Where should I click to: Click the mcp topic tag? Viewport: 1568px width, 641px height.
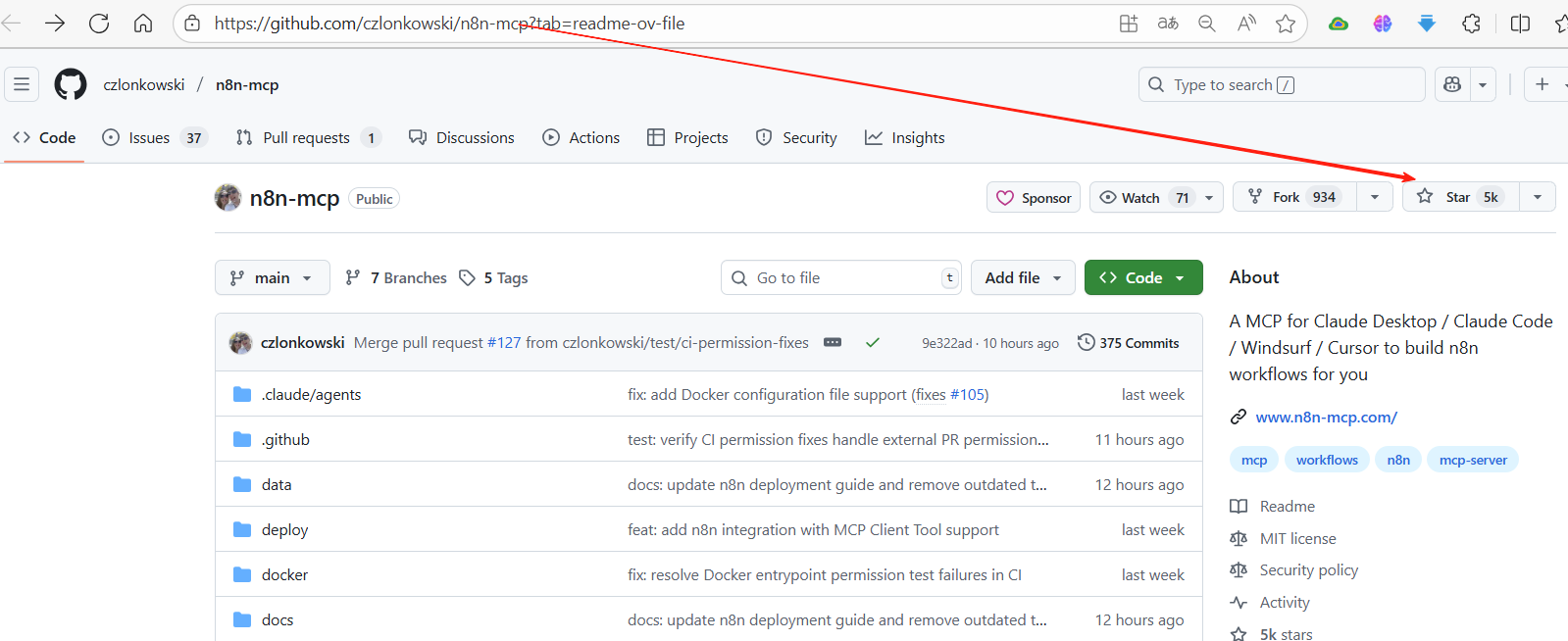(x=1254, y=460)
